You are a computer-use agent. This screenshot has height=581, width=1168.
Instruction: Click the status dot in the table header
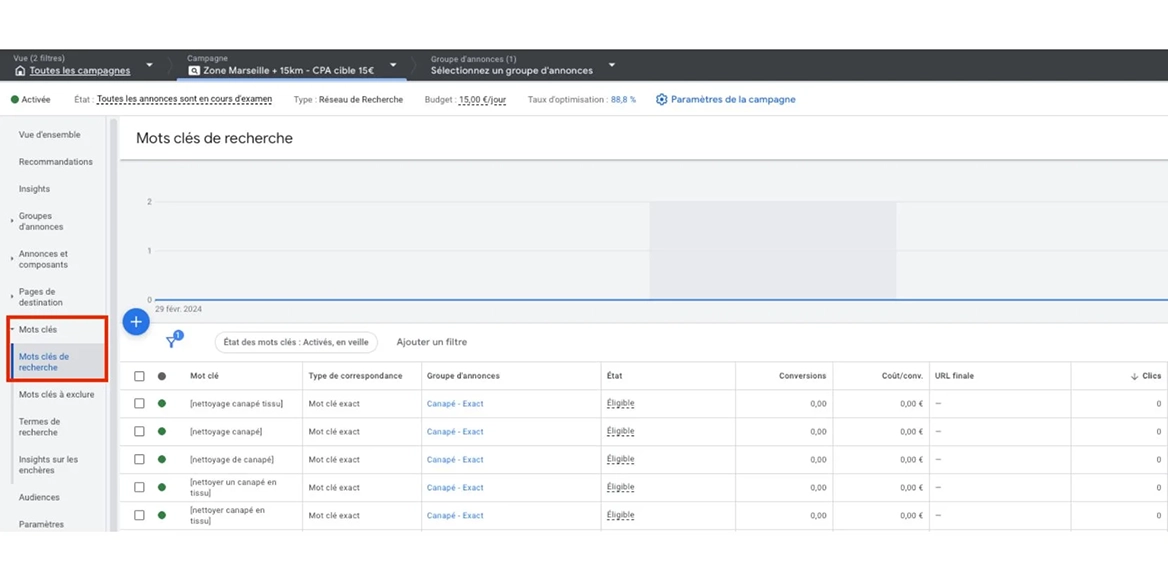coord(162,376)
